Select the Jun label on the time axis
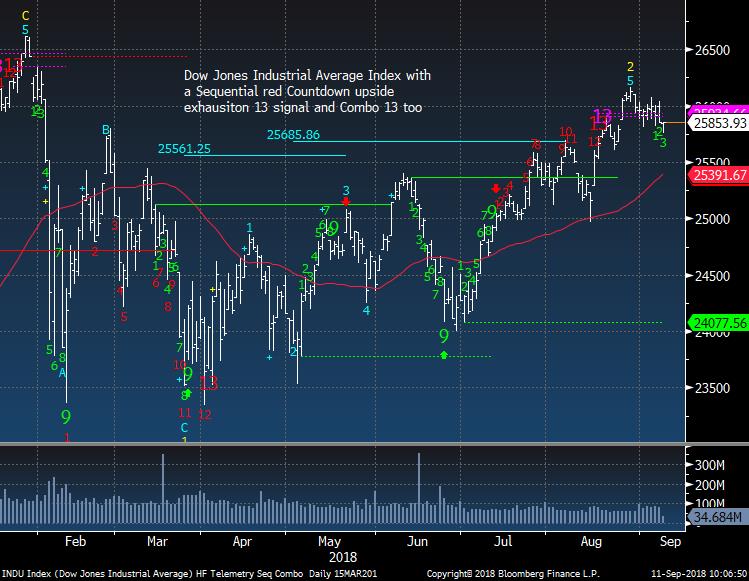The image size is (749, 581). [x=417, y=541]
